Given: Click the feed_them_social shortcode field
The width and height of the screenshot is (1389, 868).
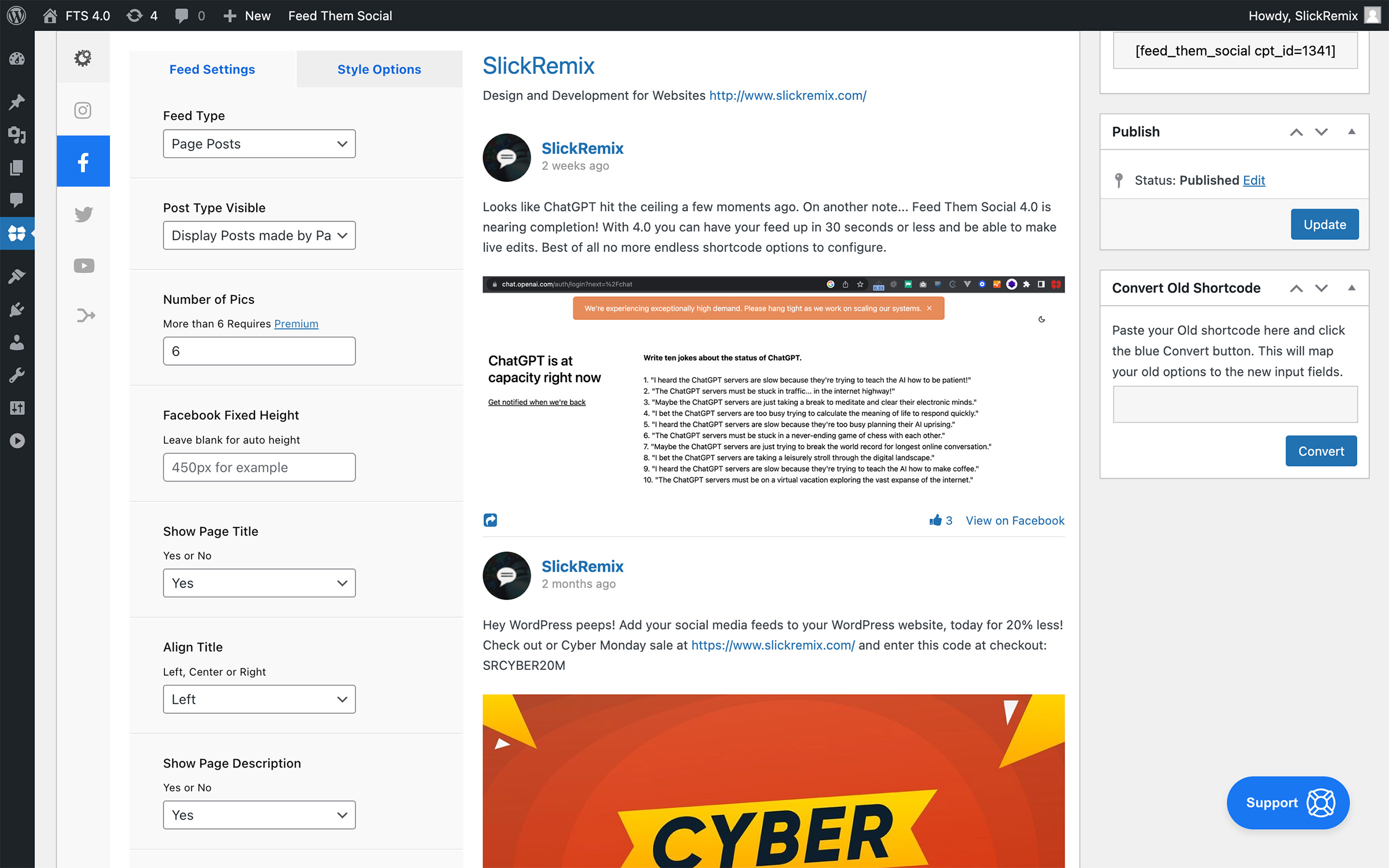Looking at the screenshot, I should 1235,51.
